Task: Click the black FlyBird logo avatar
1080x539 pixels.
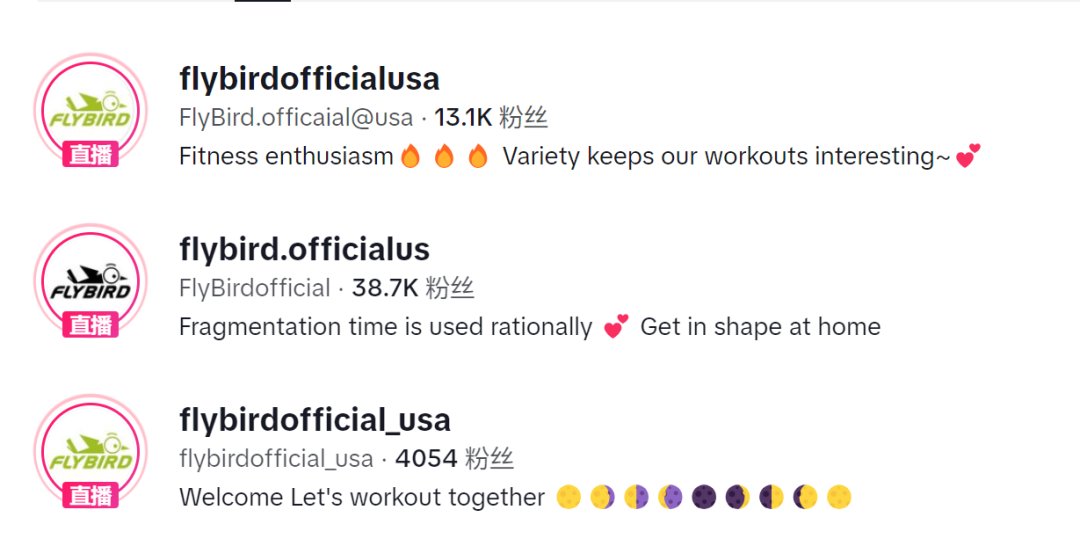Action: coord(90,278)
